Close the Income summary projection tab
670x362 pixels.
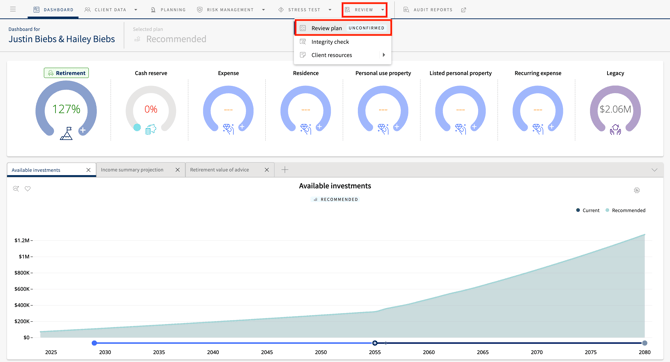(x=177, y=170)
